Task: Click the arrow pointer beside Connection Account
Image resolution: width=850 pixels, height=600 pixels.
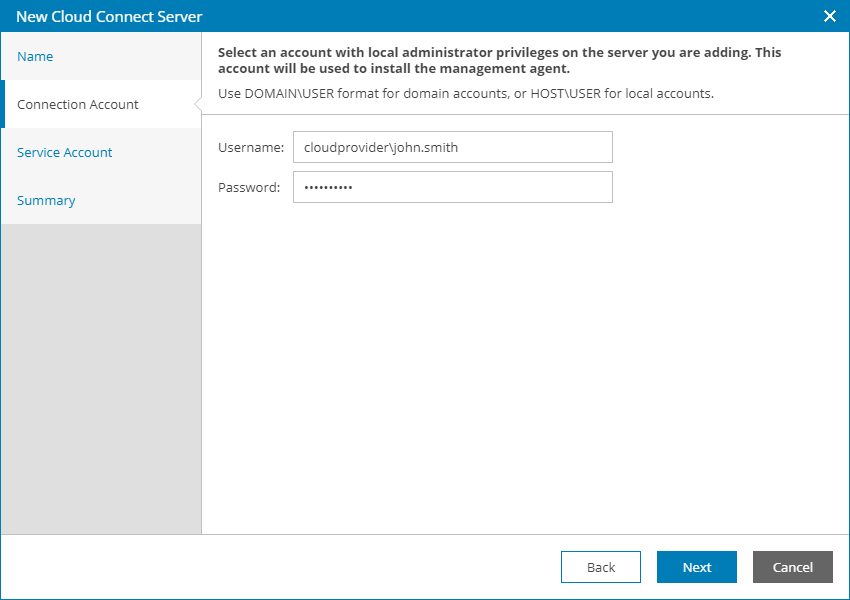Action: click(198, 104)
